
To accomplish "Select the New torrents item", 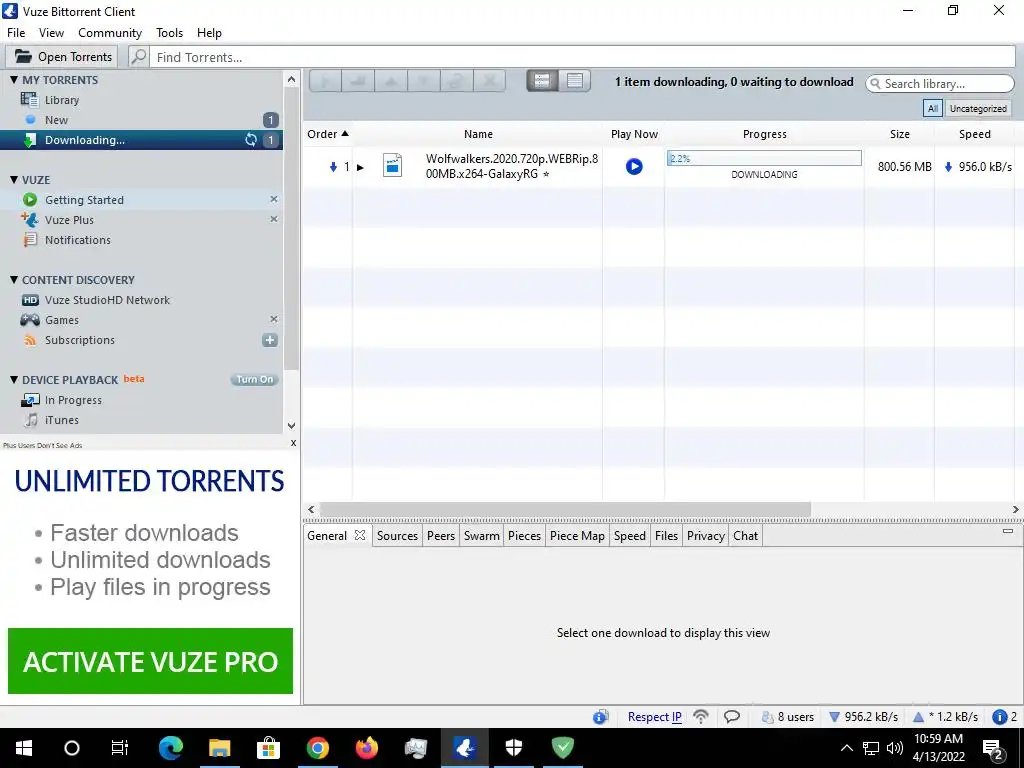I will [56, 120].
